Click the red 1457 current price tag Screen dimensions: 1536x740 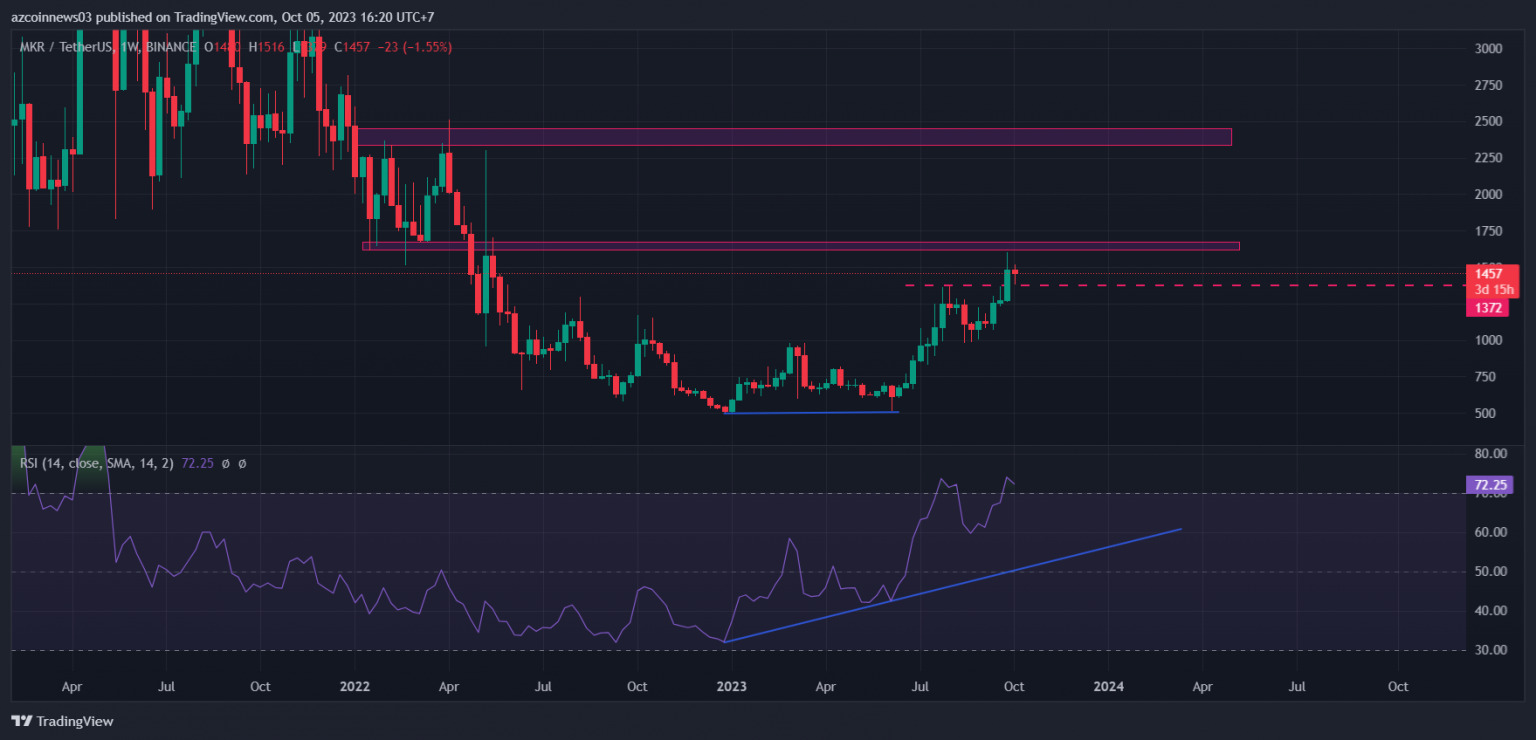(1488, 273)
